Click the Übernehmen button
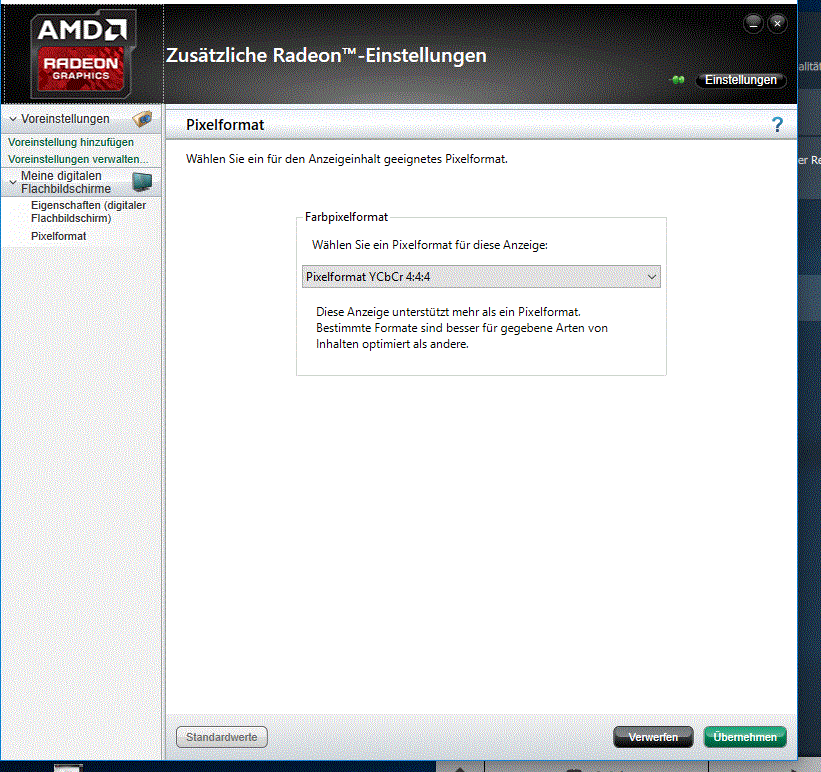 (x=745, y=737)
